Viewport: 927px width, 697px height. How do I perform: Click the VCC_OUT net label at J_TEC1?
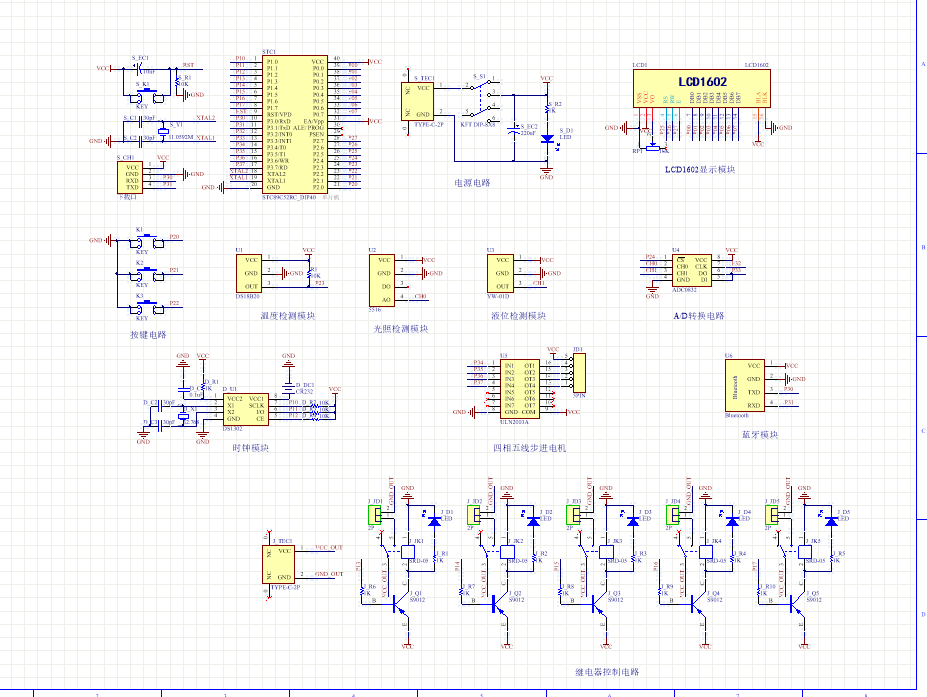[x=329, y=548]
